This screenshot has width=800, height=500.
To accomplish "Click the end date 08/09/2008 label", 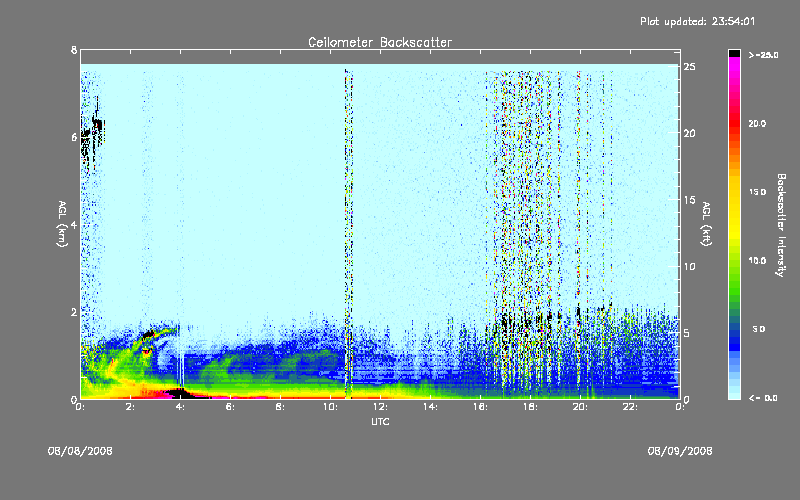I will coord(680,451).
